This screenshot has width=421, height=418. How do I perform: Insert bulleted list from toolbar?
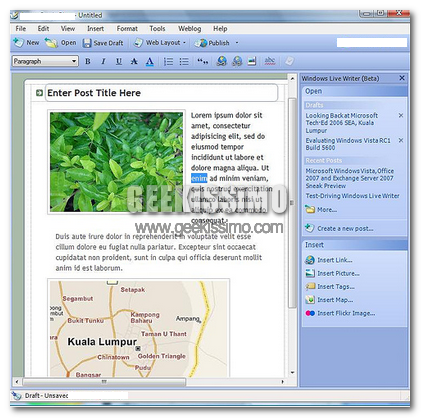(184, 61)
